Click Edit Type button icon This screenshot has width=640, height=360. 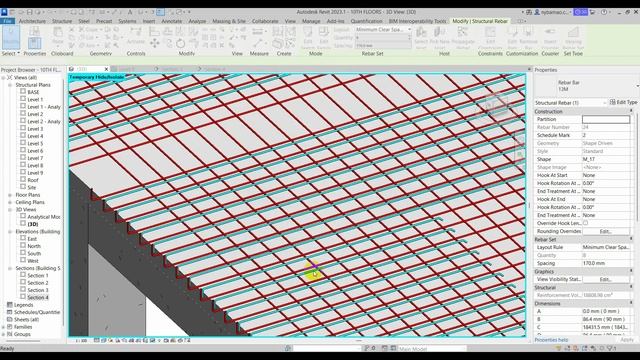point(623,102)
